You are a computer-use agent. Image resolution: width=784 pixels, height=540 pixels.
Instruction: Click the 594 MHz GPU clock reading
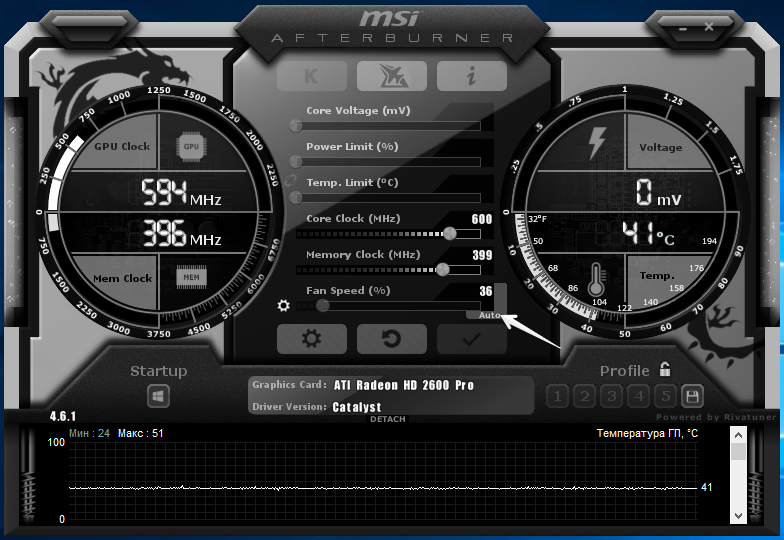(181, 193)
